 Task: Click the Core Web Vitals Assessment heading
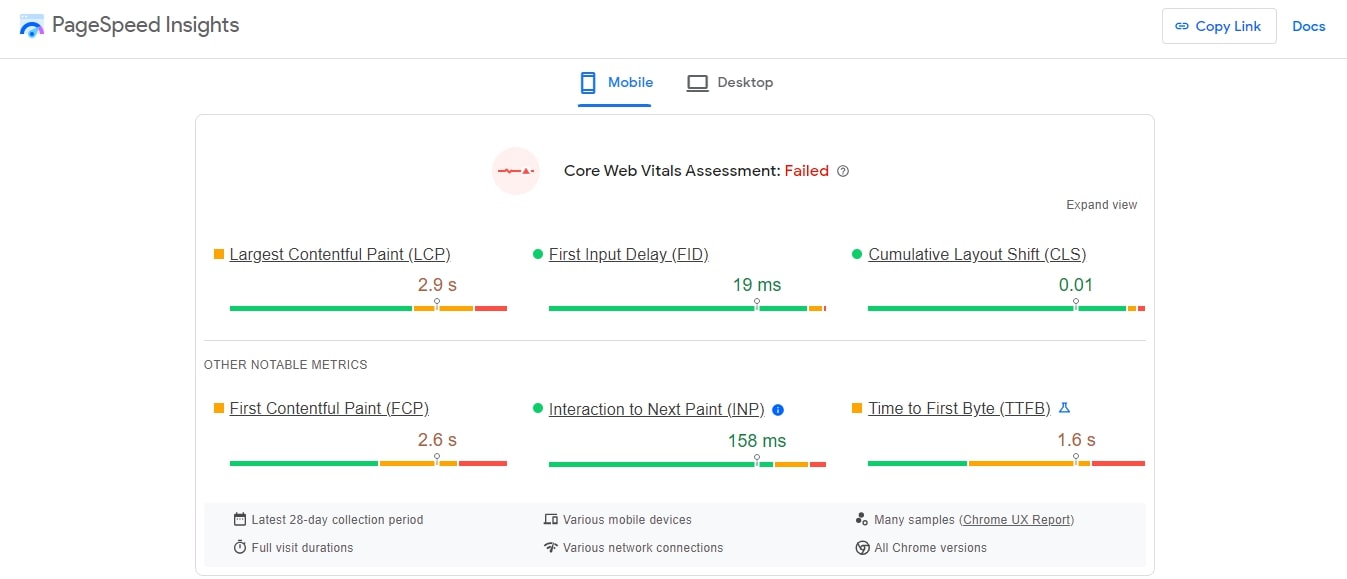(672, 171)
